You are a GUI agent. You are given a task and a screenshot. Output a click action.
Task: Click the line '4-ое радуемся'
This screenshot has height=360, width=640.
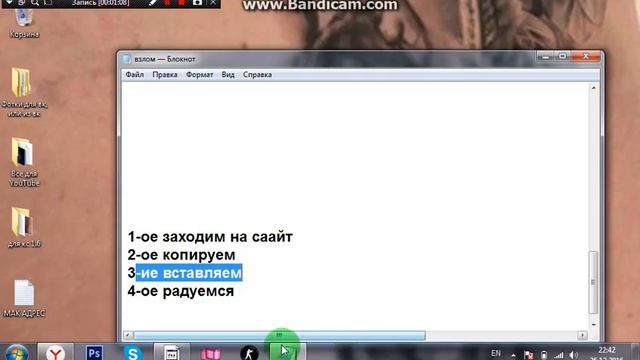(181, 291)
